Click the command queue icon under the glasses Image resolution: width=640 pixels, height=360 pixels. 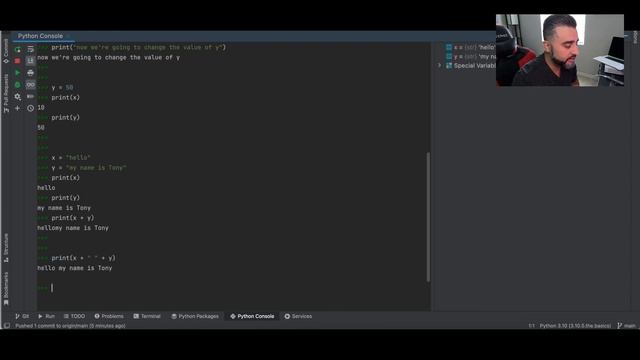coord(31,96)
